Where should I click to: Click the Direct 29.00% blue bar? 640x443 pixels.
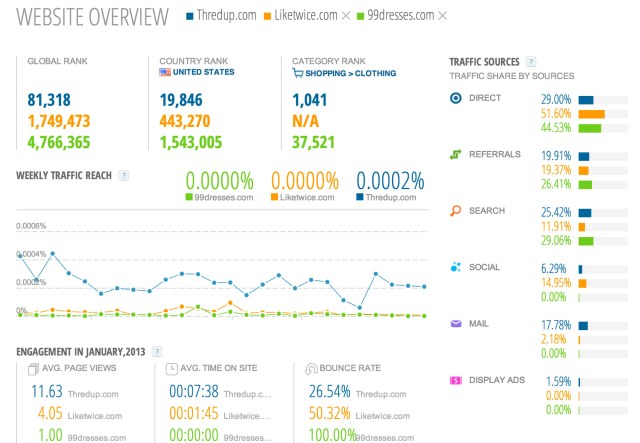(586, 100)
